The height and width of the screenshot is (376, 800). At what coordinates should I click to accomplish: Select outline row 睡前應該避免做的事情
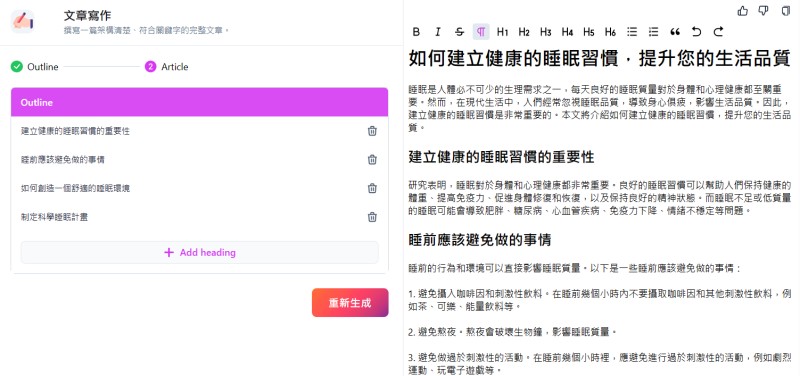point(199,160)
